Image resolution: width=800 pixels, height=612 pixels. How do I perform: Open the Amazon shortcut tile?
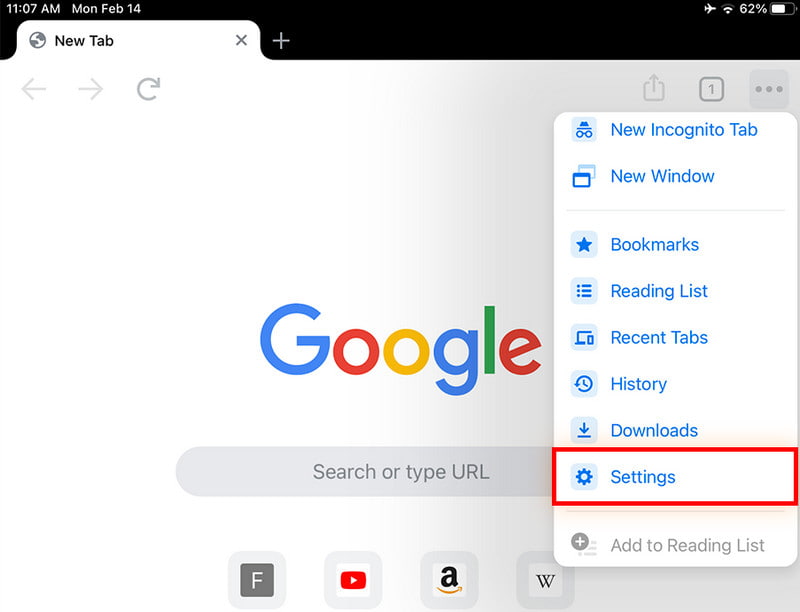[449, 580]
